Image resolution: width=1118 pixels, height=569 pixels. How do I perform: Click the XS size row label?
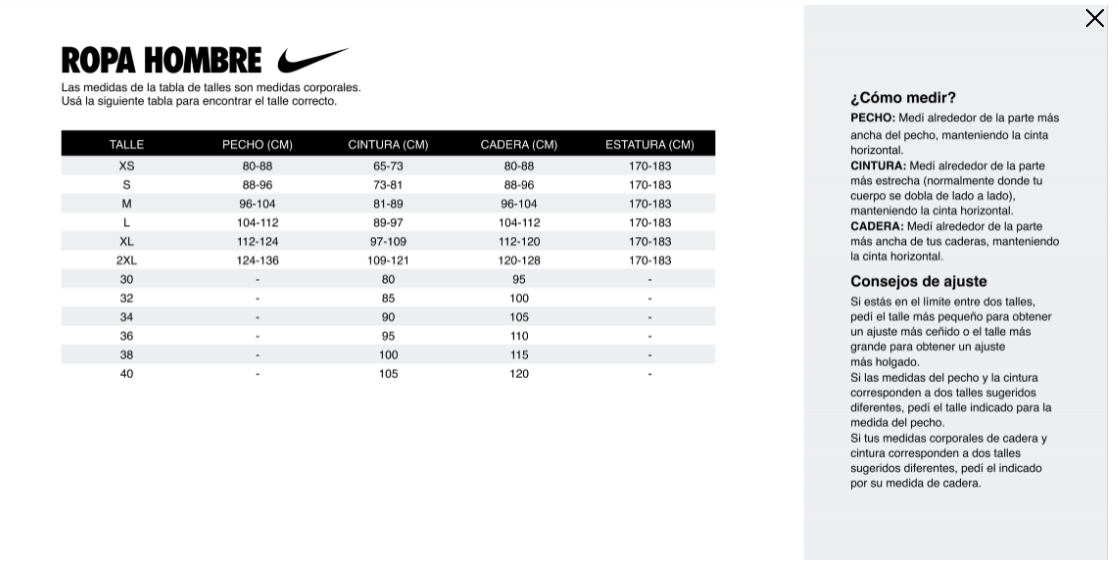point(126,166)
